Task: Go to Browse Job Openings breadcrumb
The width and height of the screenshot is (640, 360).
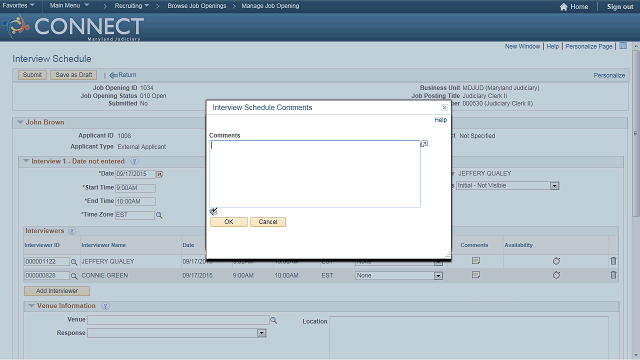Action: coord(196,6)
